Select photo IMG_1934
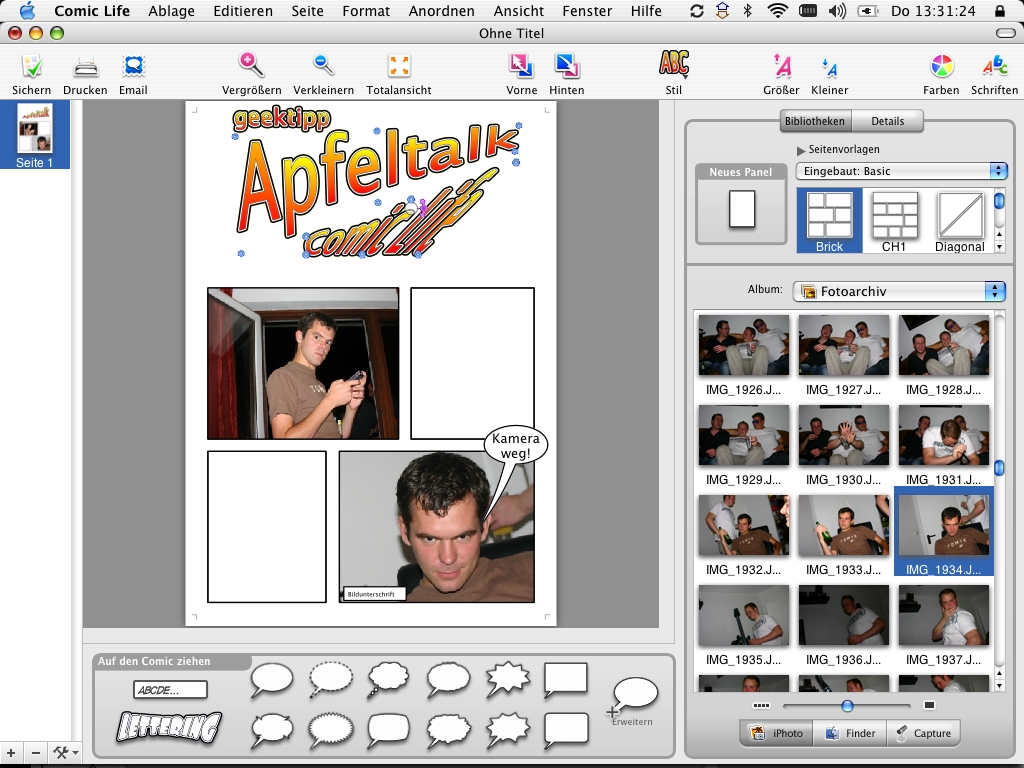 944,532
